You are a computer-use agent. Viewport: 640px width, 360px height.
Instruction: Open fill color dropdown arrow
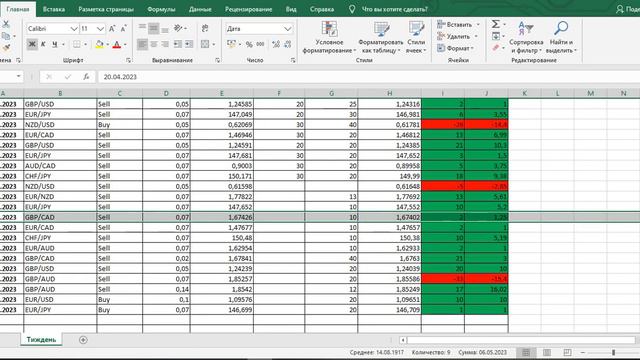[108, 44]
